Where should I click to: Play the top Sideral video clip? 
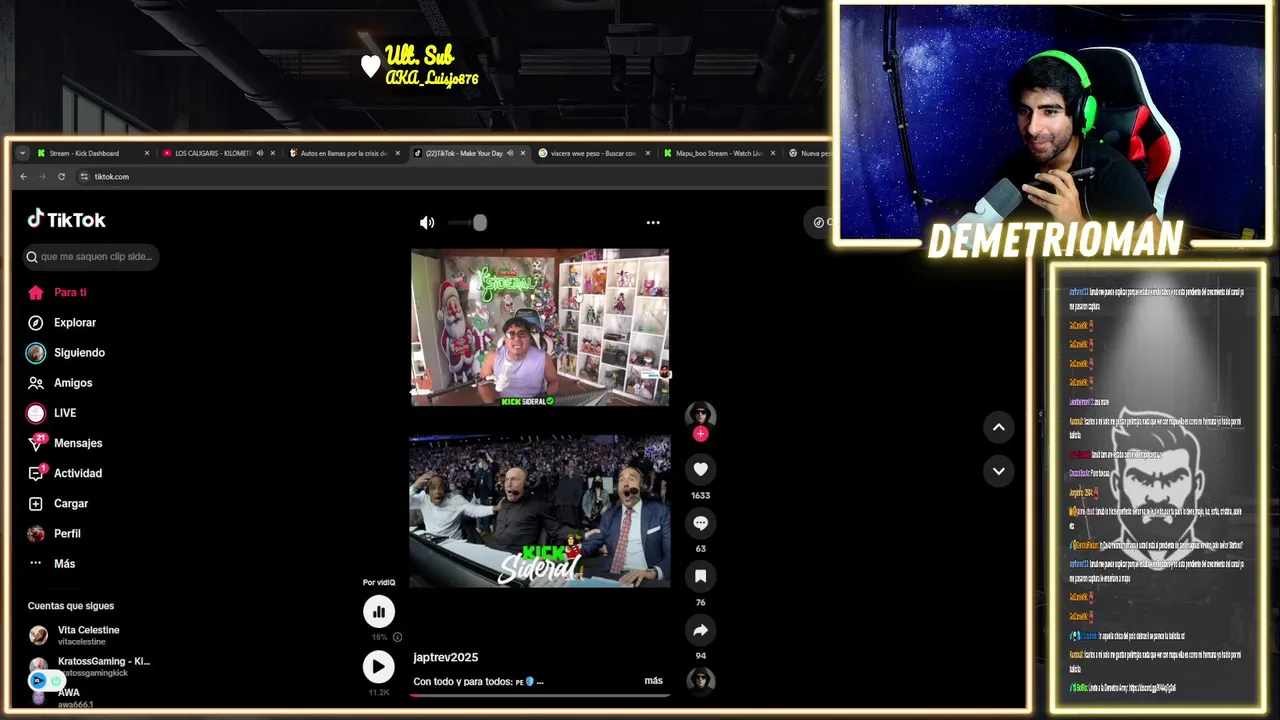540,327
